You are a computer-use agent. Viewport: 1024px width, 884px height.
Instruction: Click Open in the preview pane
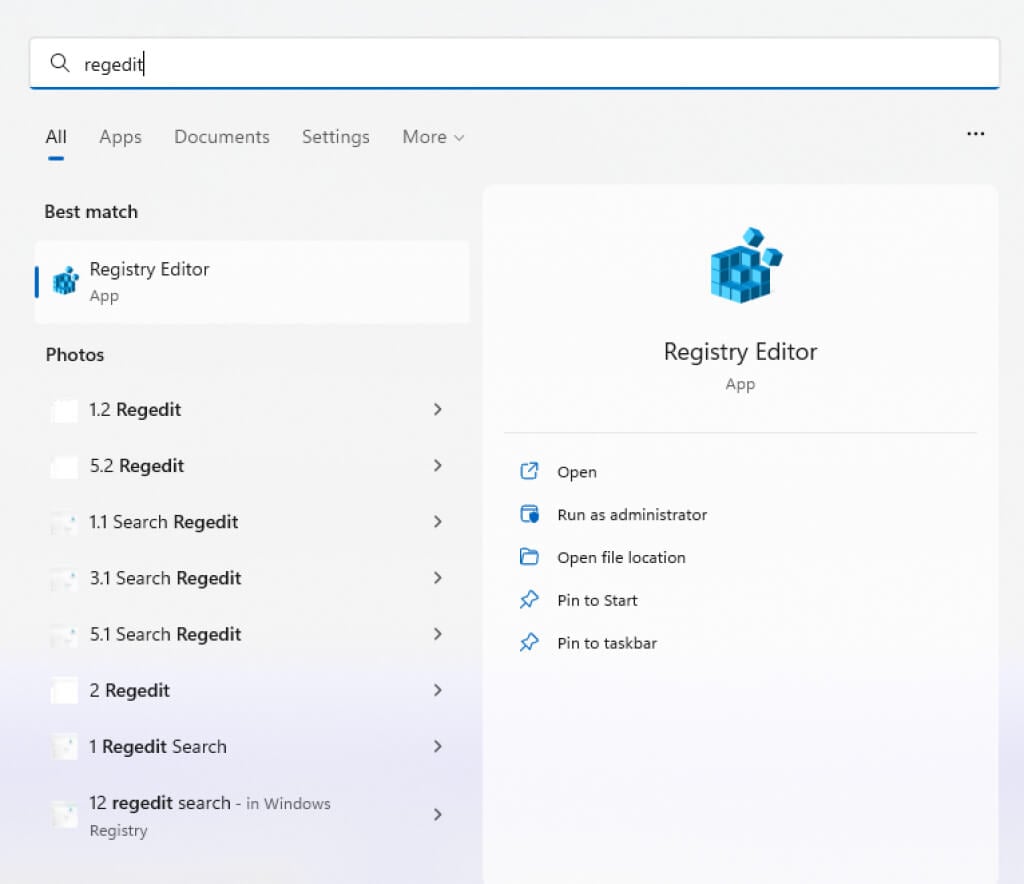click(577, 471)
